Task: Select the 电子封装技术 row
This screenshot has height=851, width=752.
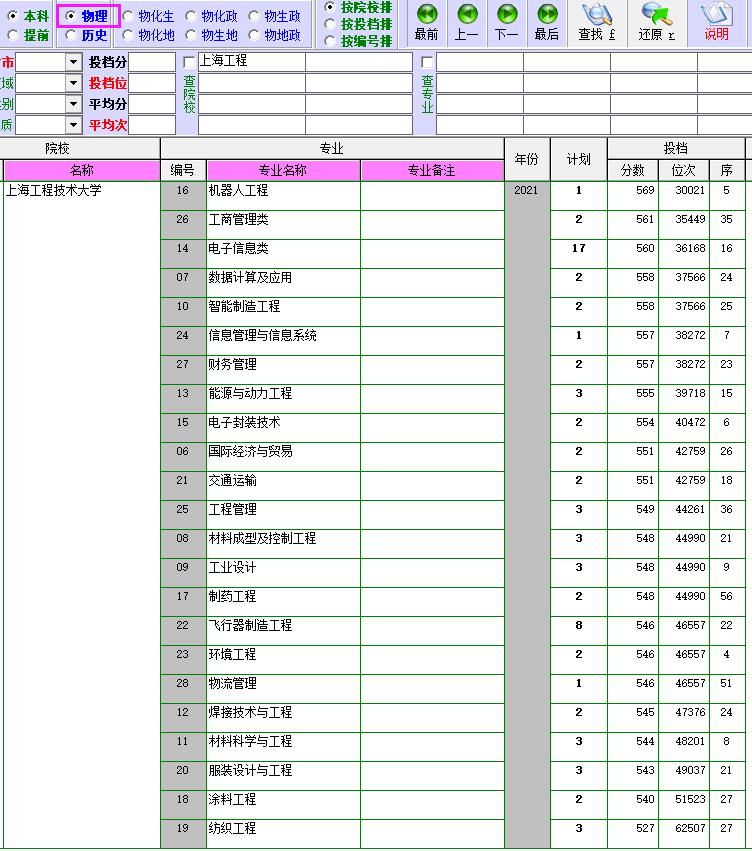Action: pyautogui.click(x=283, y=428)
